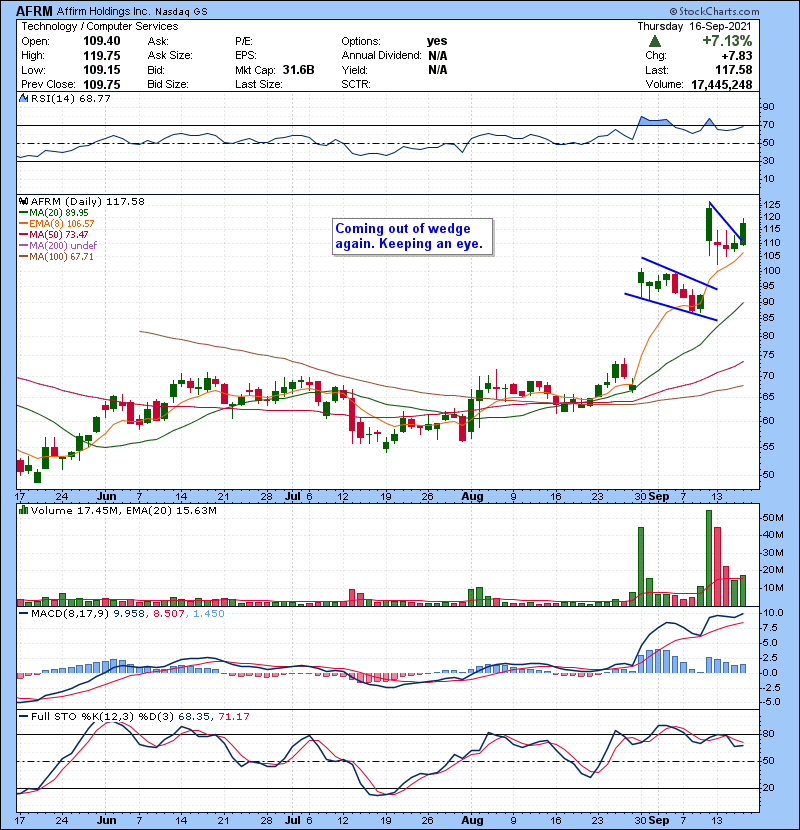800x830 pixels.
Task: Click the candlestick icon beside AFRM (Daily)
Action: 23,201
